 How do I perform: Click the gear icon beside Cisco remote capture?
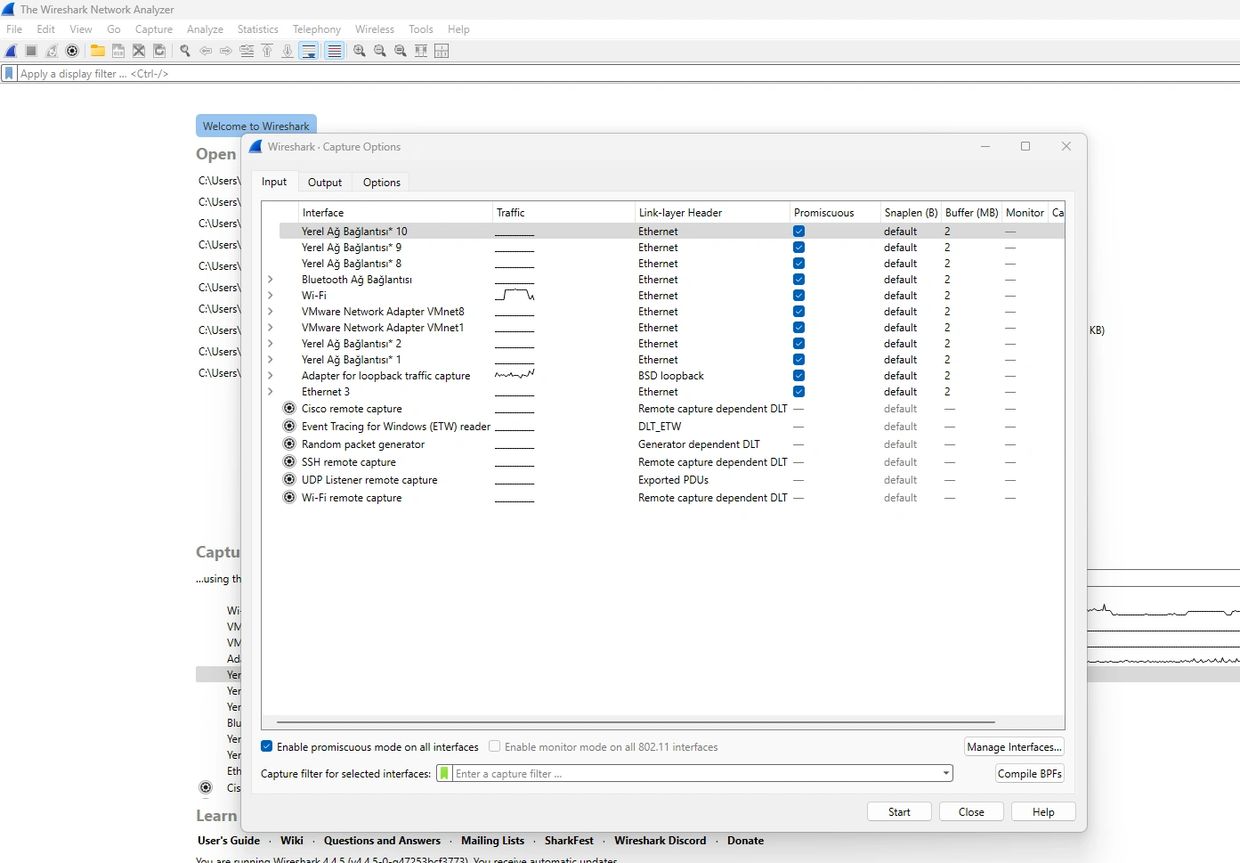289,408
